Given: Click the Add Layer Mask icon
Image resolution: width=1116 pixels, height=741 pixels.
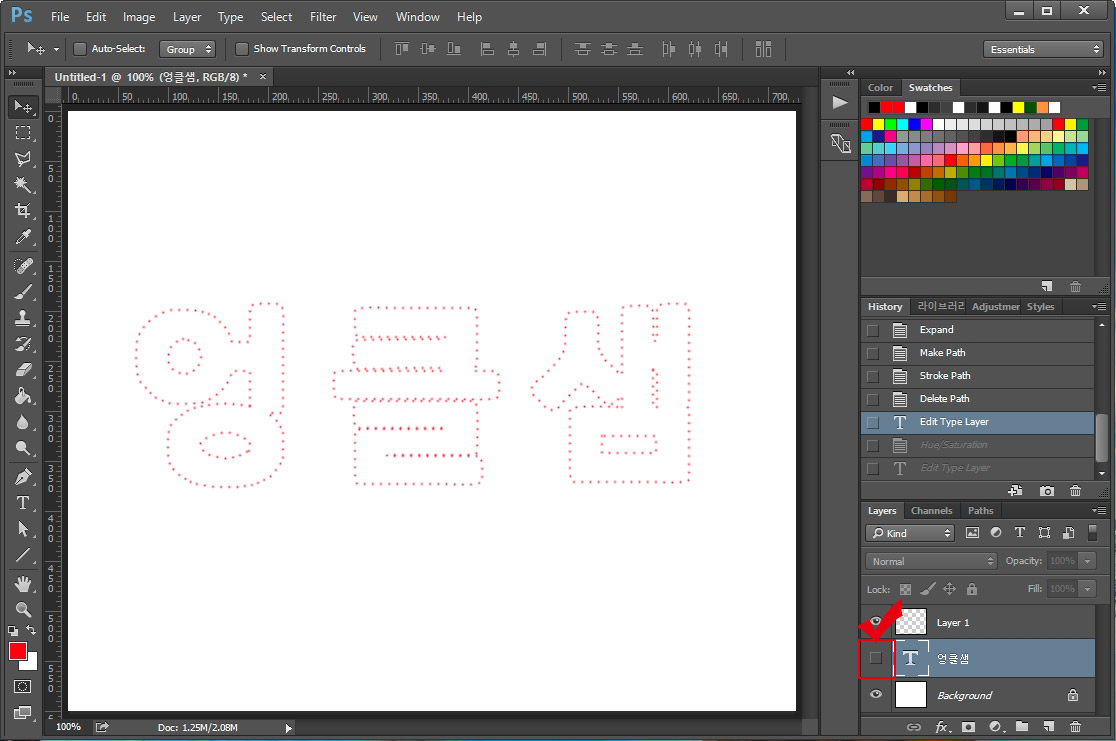Looking at the screenshot, I should pyautogui.click(x=968, y=728).
